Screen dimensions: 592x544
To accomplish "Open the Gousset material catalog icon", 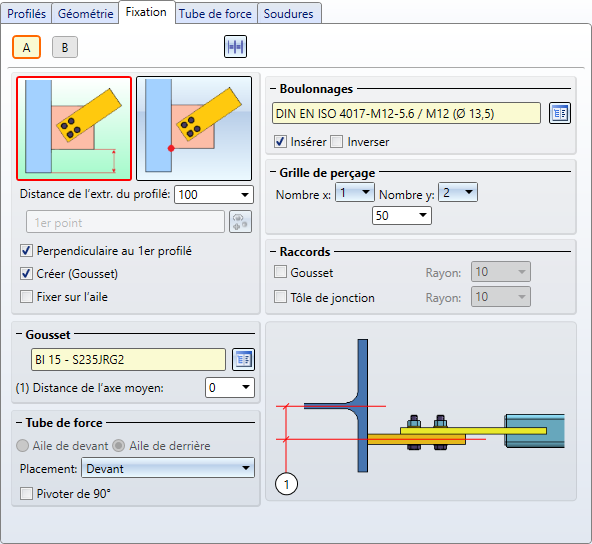I will tap(243, 359).
